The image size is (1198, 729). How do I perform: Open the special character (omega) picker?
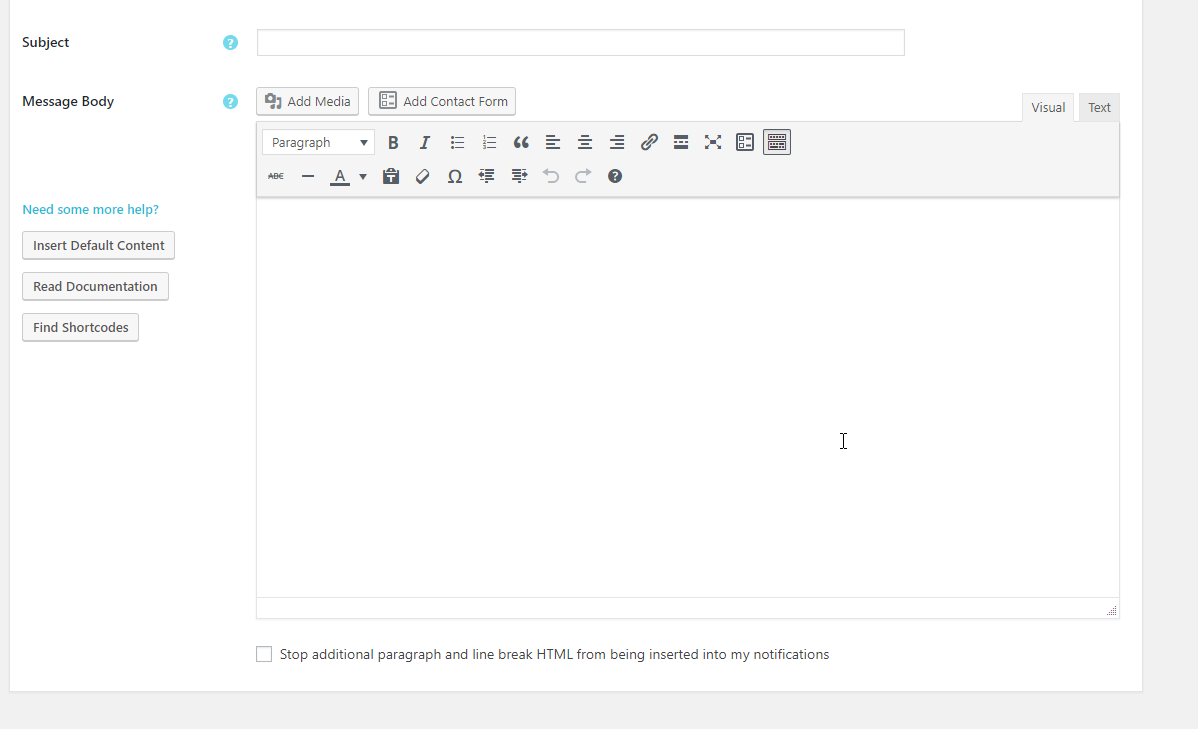pos(455,176)
